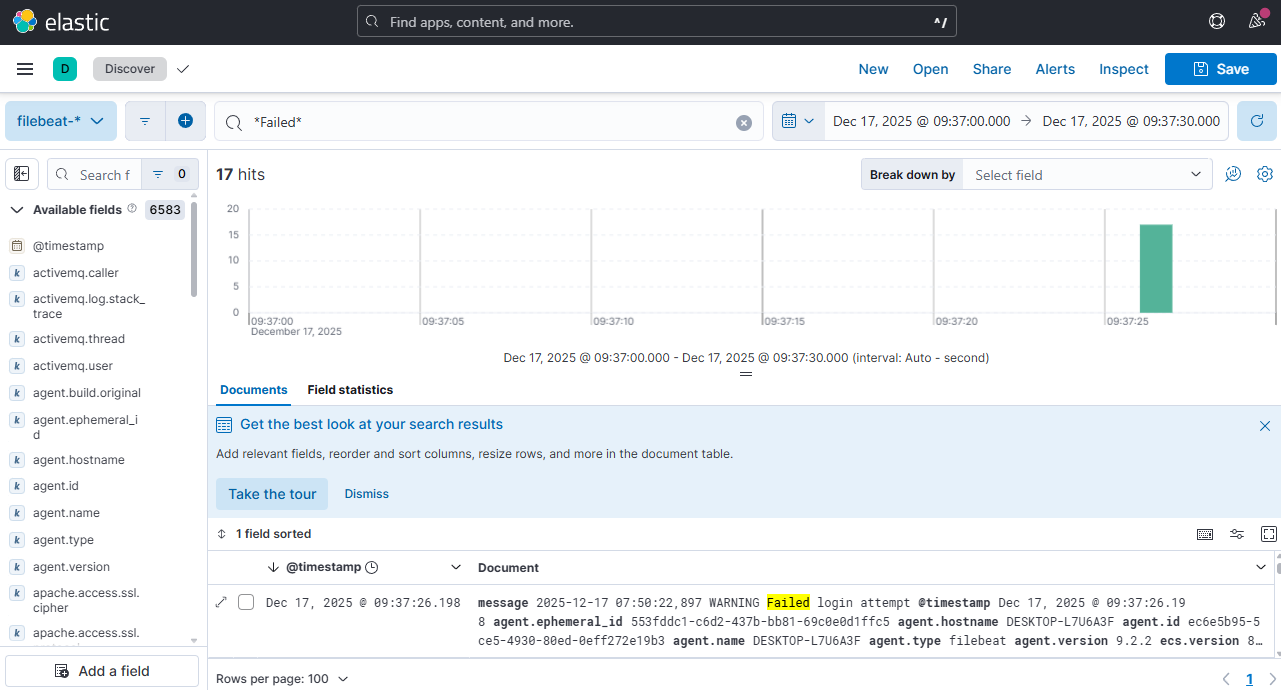The image size is (1281, 690).
Task: Collapse the Available fields section
Action: 16,210
